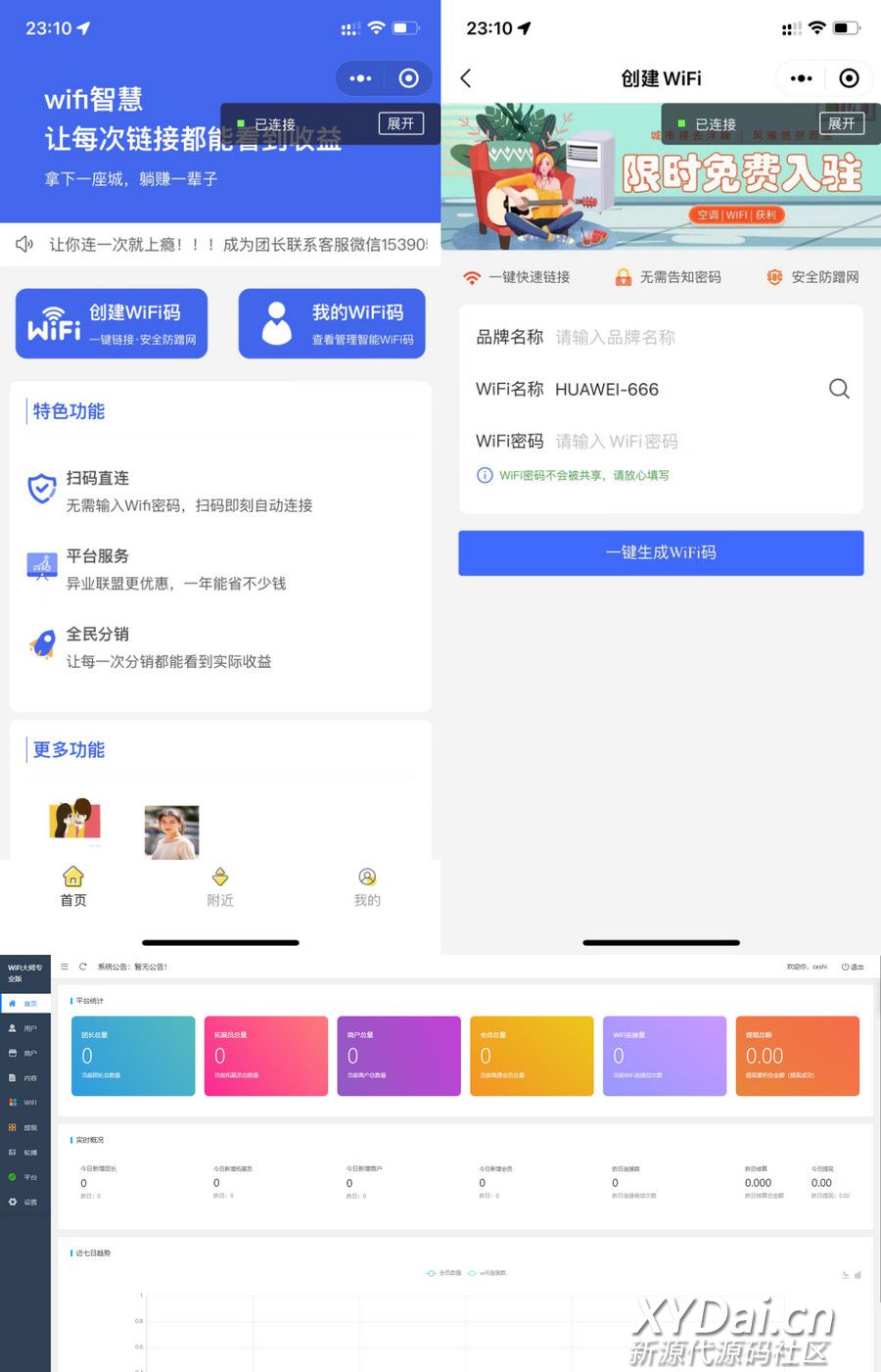This screenshot has height=1372, width=881.
Task: Switch to the 我的 bottom tab
Action: point(367,886)
